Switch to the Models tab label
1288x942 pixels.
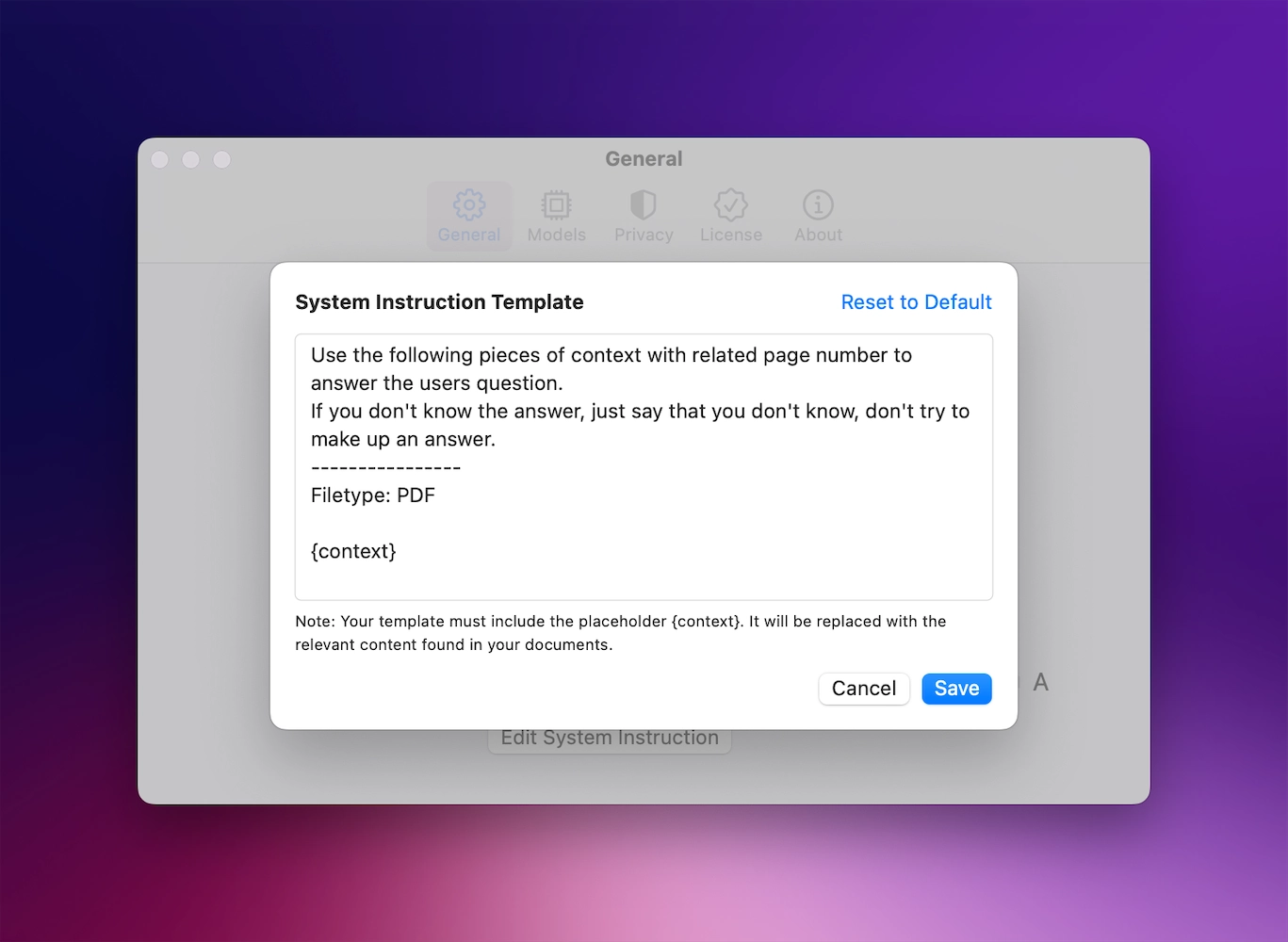click(556, 235)
